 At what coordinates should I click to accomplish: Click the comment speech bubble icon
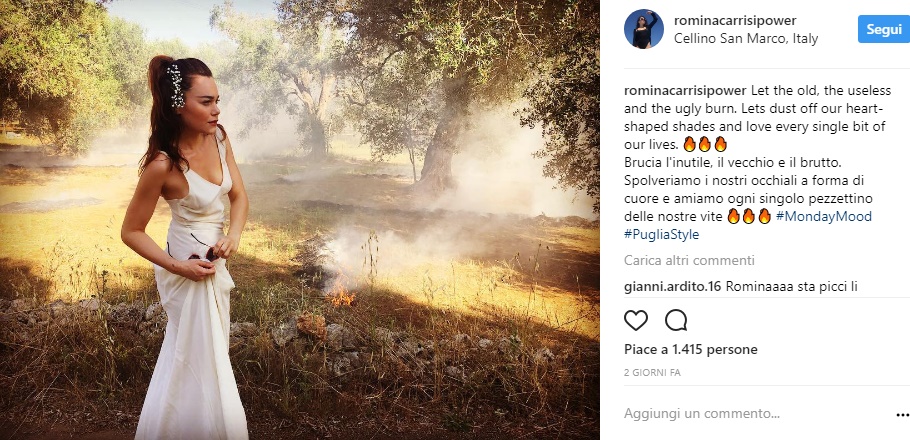click(x=676, y=320)
